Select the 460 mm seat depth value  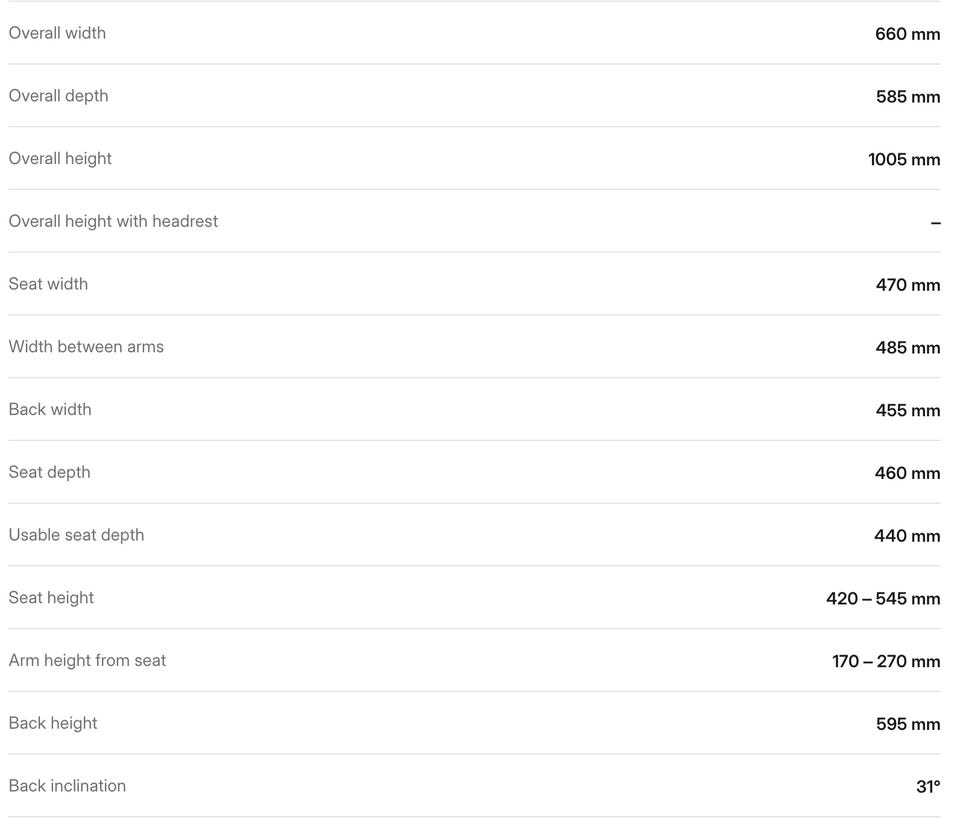(907, 473)
